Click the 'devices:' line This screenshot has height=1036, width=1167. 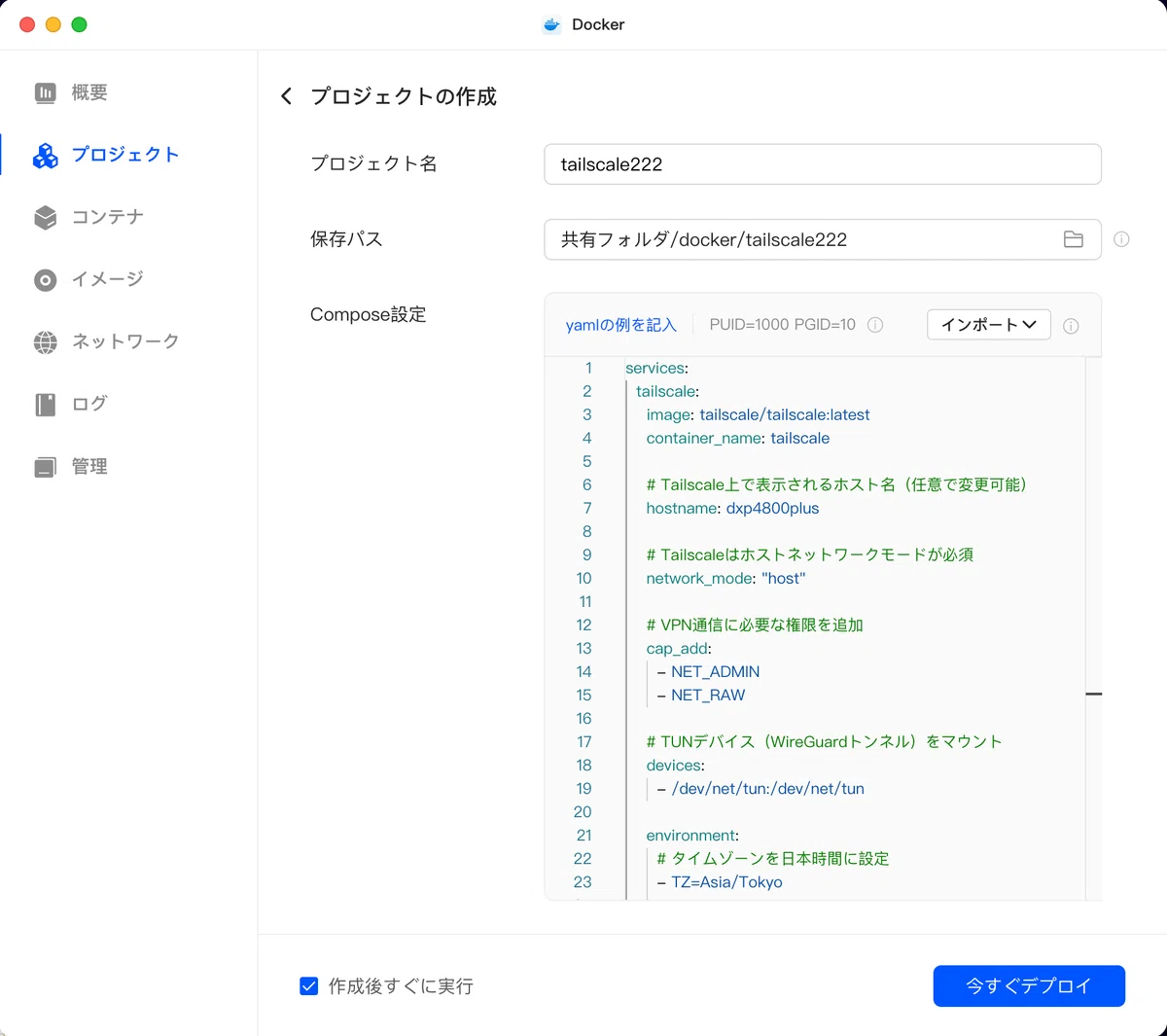(676, 765)
